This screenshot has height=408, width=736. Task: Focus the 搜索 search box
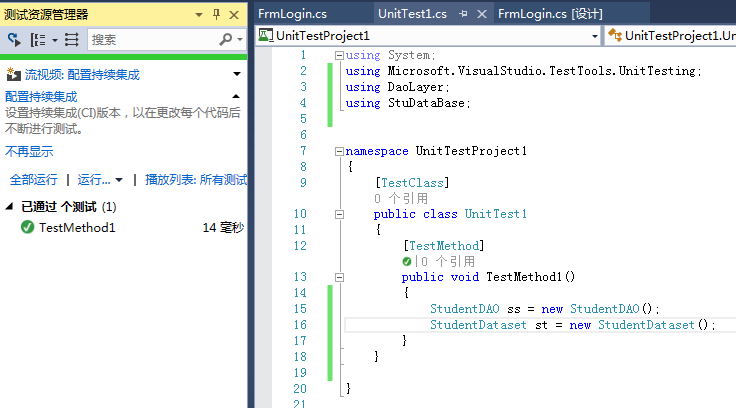click(153, 40)
